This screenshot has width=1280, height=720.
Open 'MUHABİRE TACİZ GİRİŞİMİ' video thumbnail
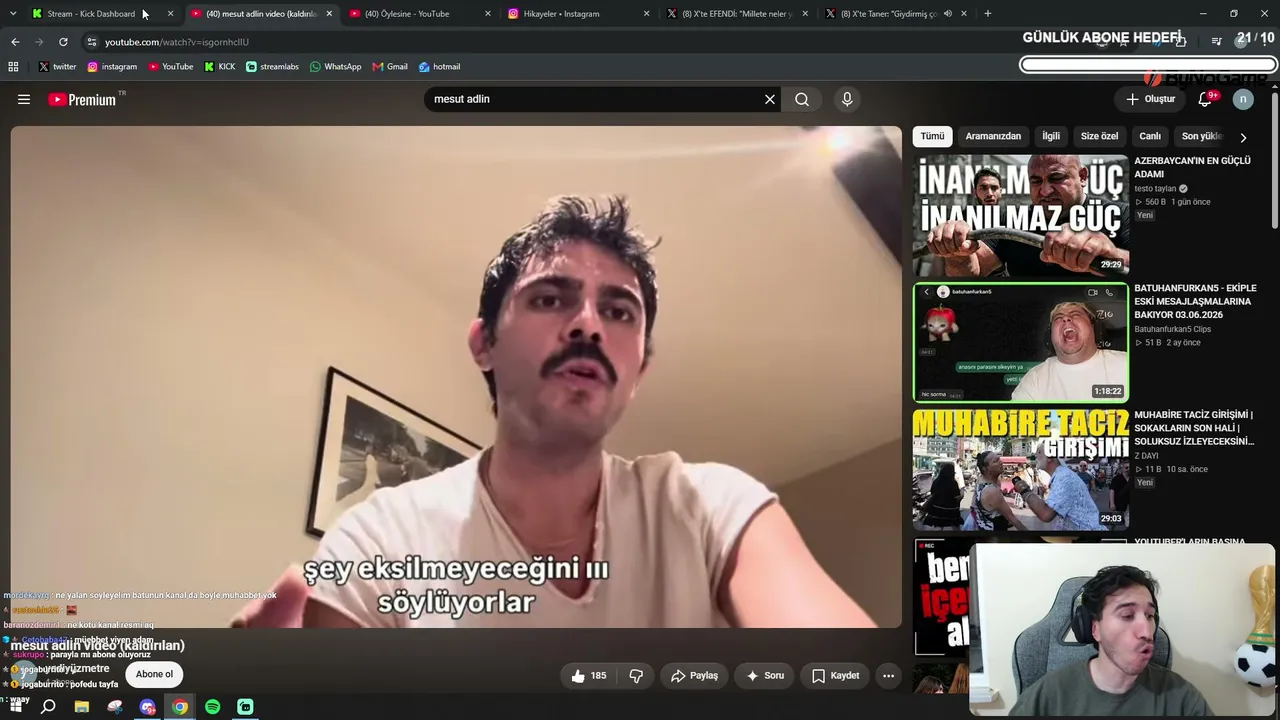click(x=1021, y=469)
